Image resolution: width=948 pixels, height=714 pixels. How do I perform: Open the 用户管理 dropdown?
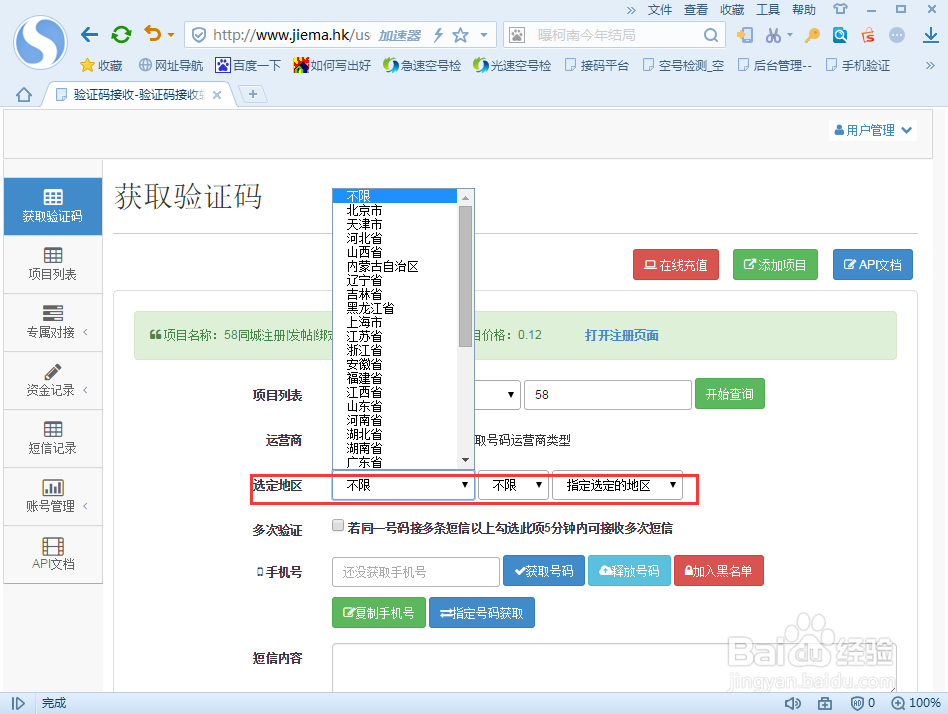click(x=871, y=128)
